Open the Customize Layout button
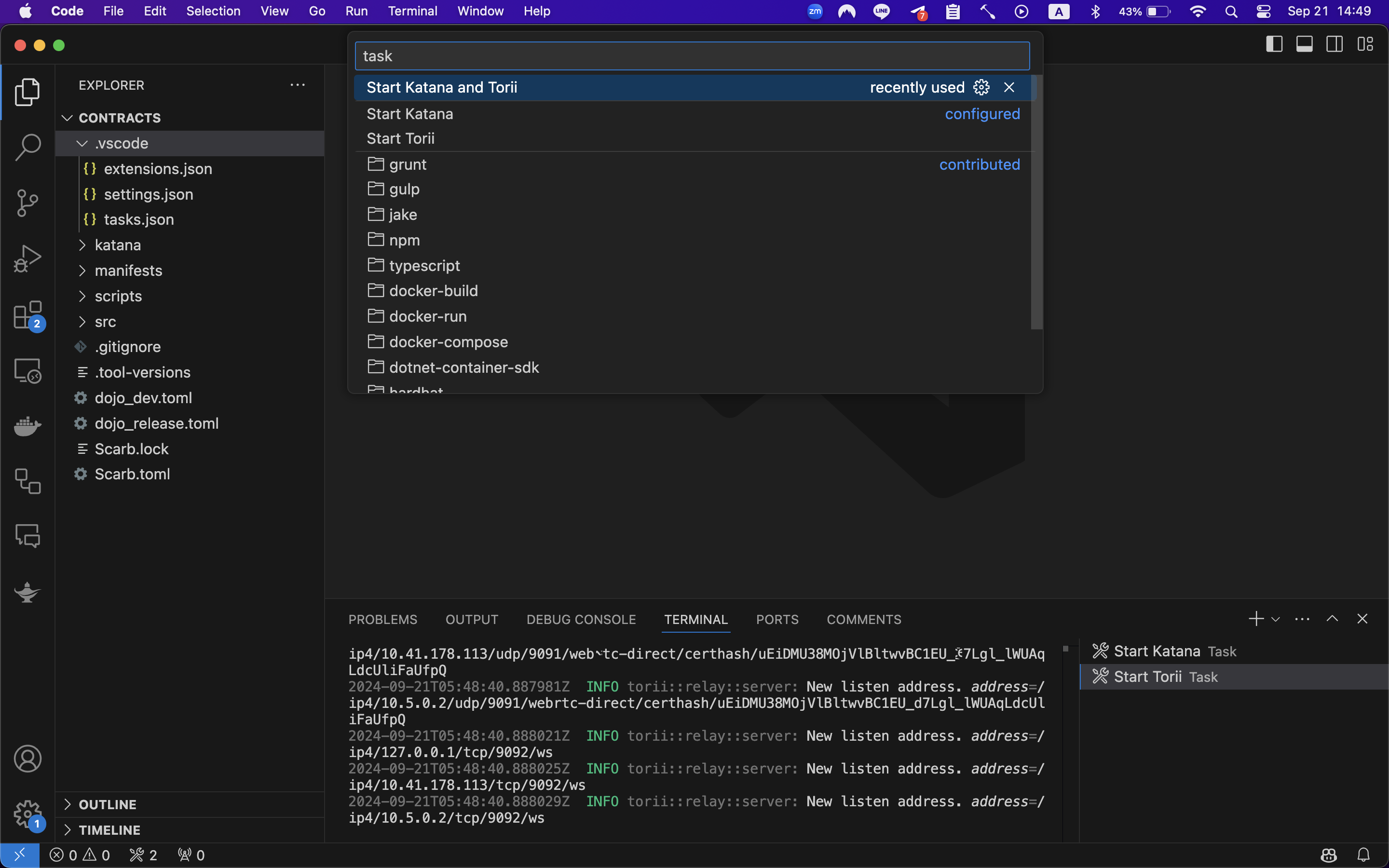Screen dimensions: 1389x868 pyautogui.click(x=1365, y=44)
